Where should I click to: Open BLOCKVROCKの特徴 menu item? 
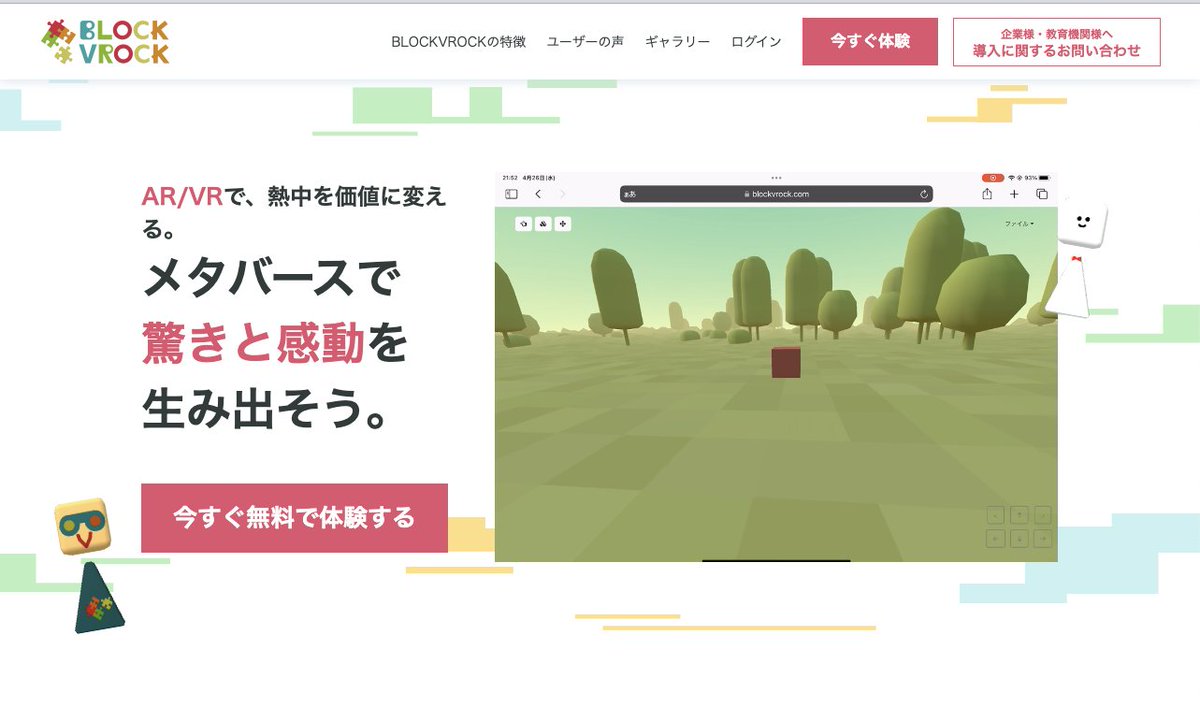point(459,42)
